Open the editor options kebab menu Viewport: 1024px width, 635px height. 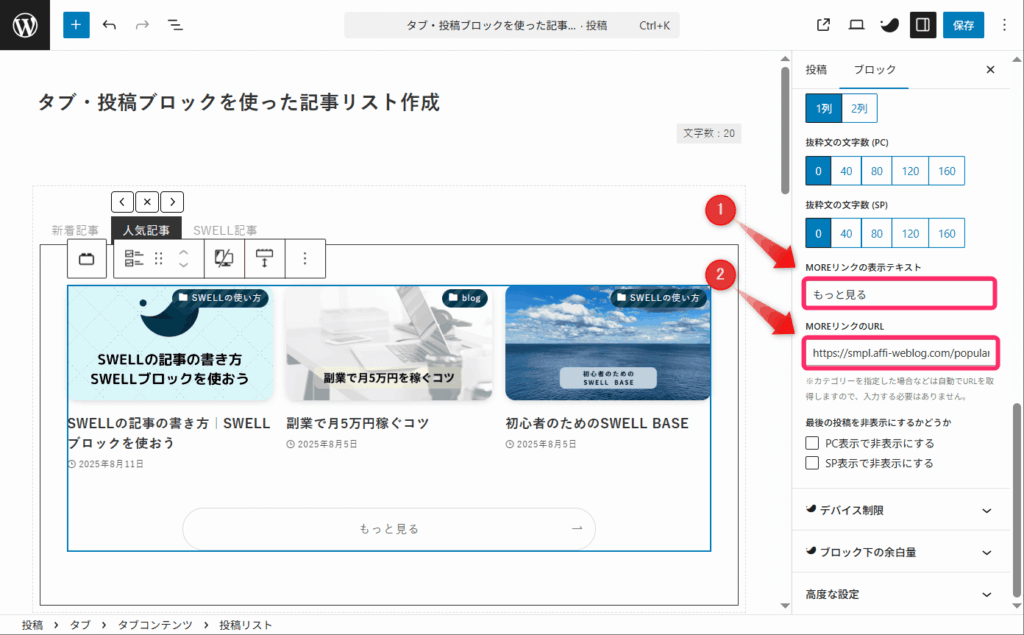(1004, 25)
